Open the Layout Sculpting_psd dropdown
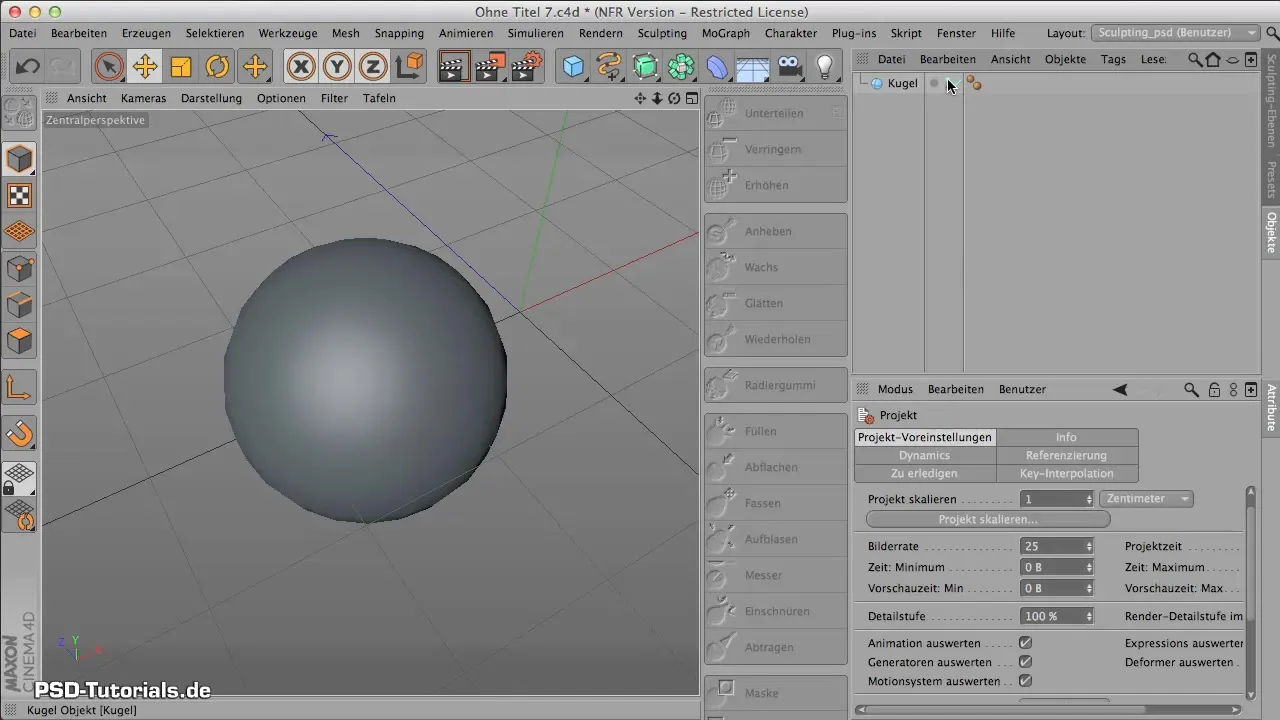1280x720 pixels. (1176, 33)
